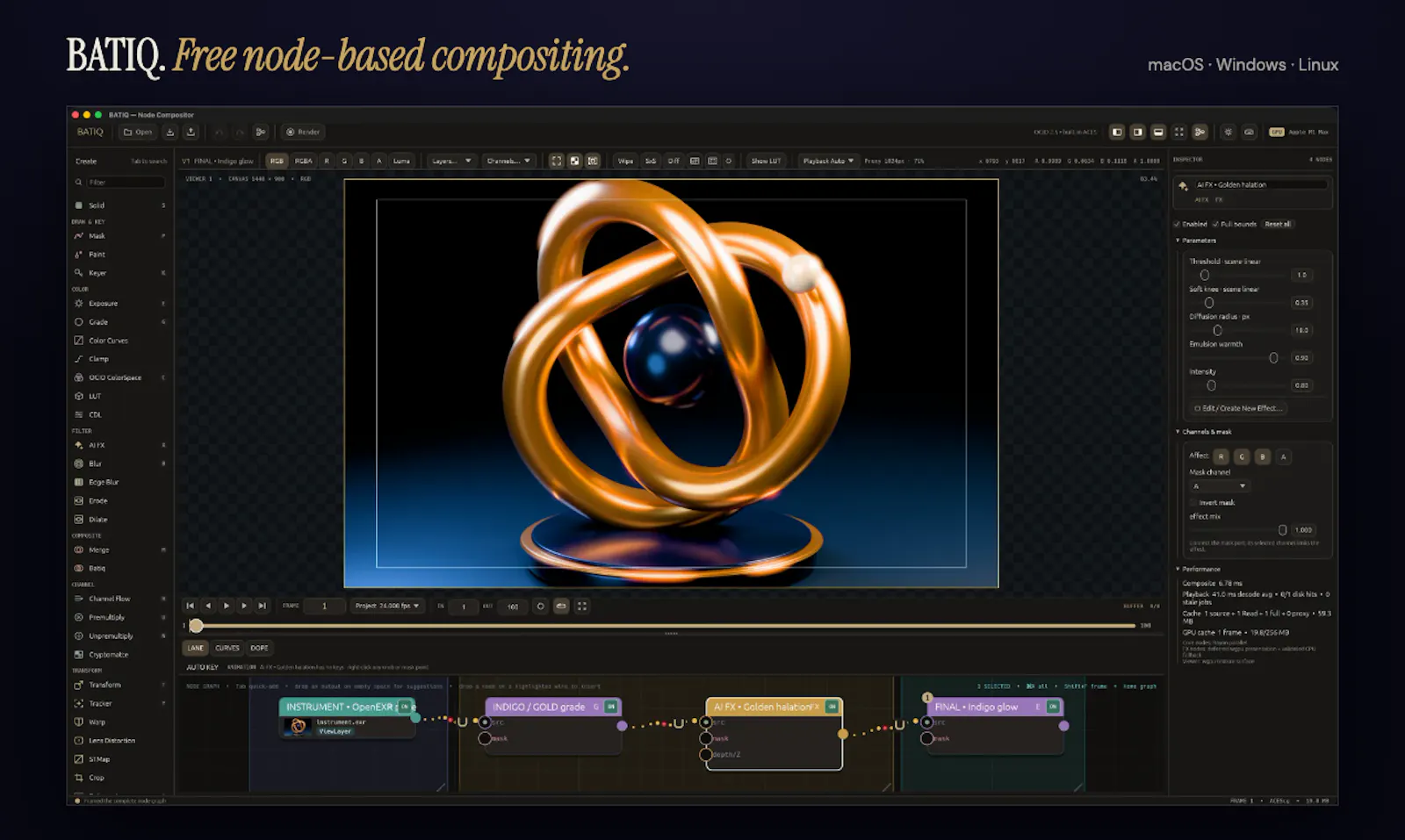Click the import (download arrow) icon
The width and height of the screenshot is (1405, 840).
point(170,132)
